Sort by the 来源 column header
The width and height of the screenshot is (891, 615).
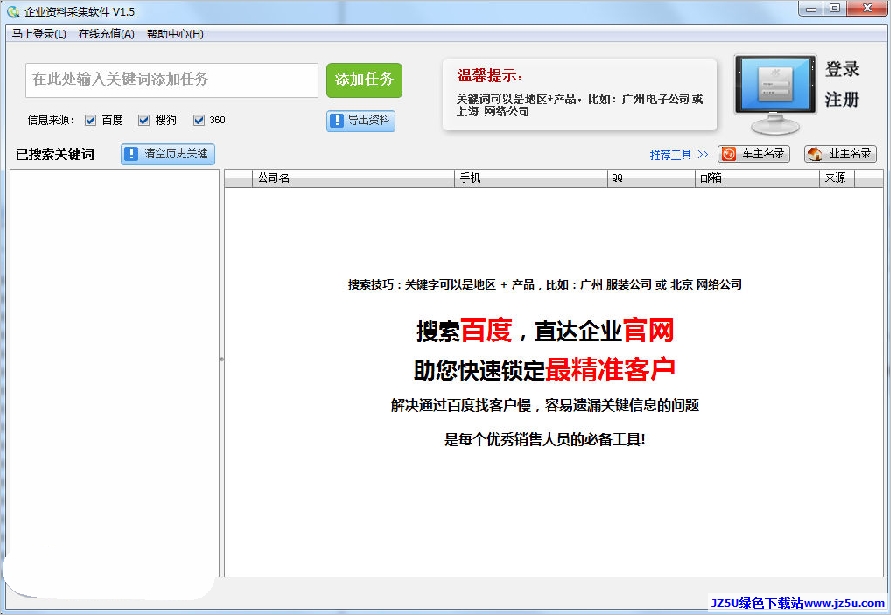(x=837, y=178)
